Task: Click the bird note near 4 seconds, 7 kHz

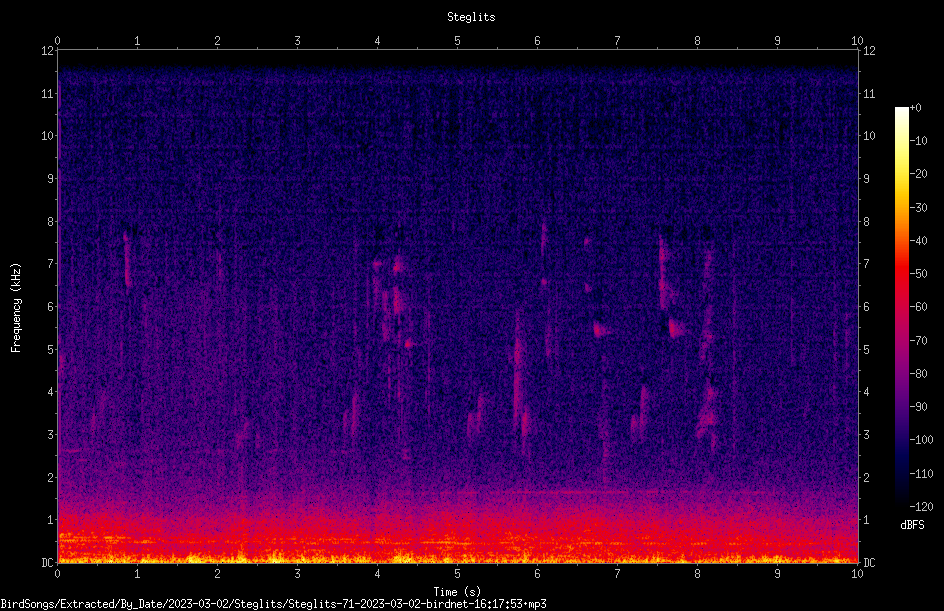Action: 377,263
